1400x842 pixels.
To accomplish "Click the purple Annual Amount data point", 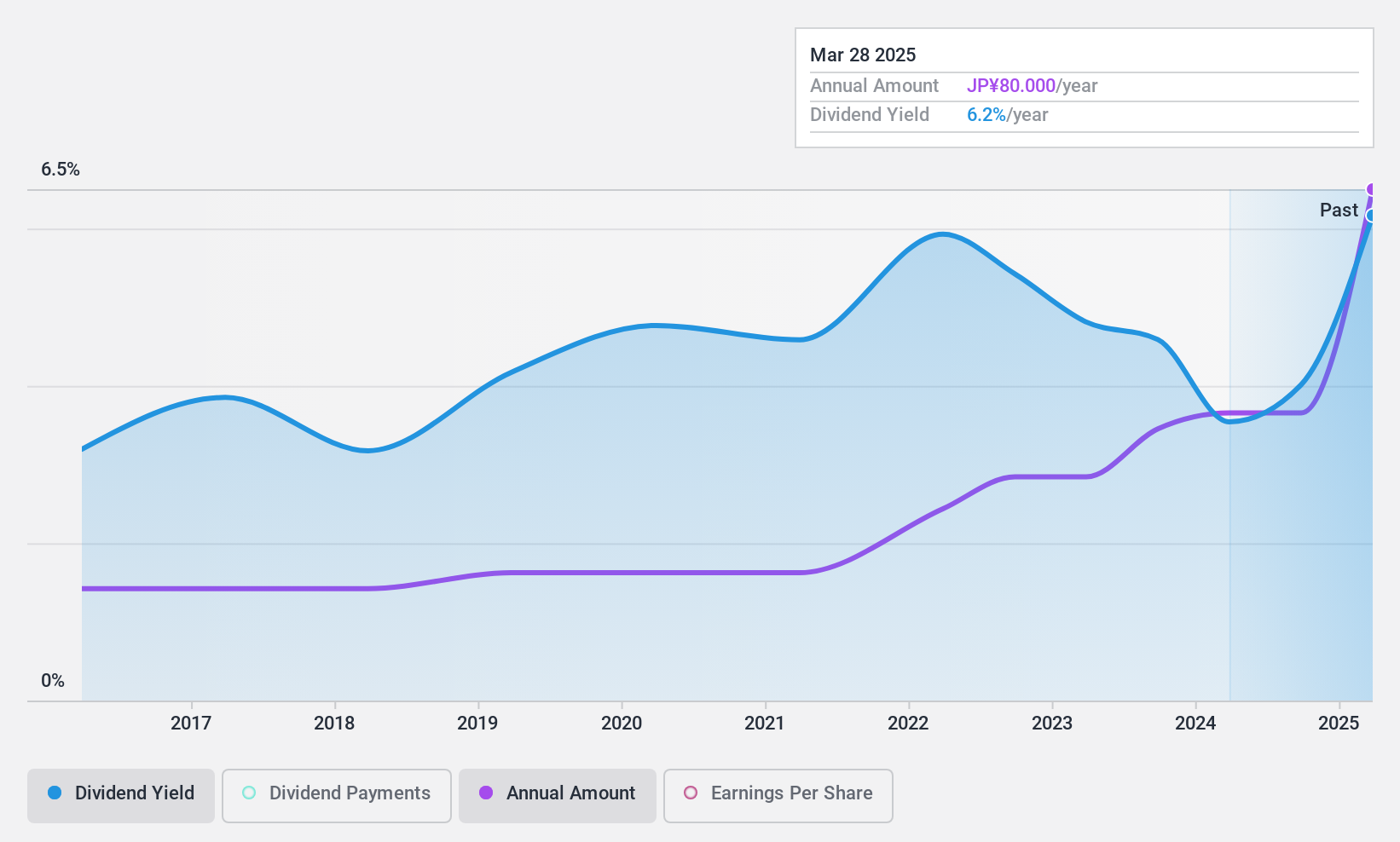I will (1371, 189).
